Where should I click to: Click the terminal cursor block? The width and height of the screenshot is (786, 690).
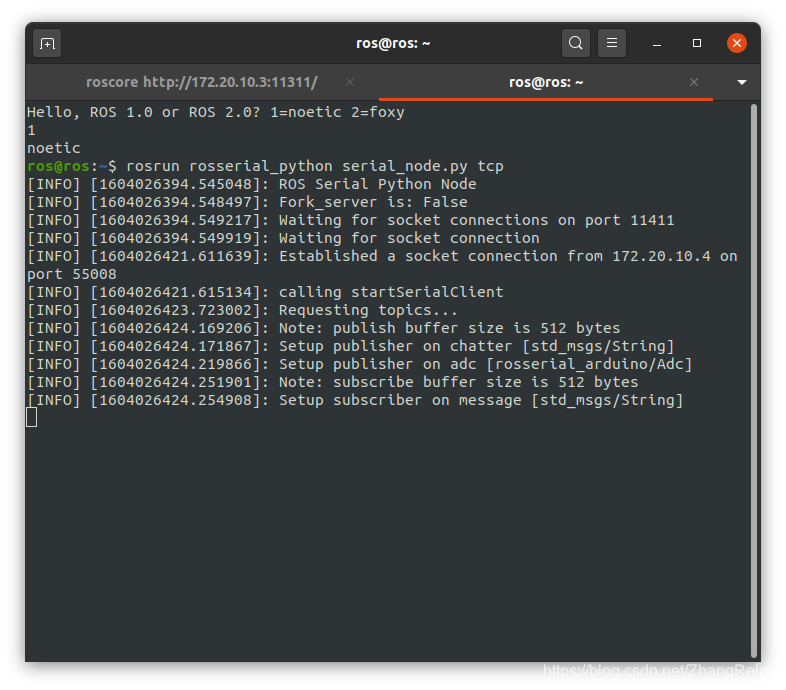(32, 418)
